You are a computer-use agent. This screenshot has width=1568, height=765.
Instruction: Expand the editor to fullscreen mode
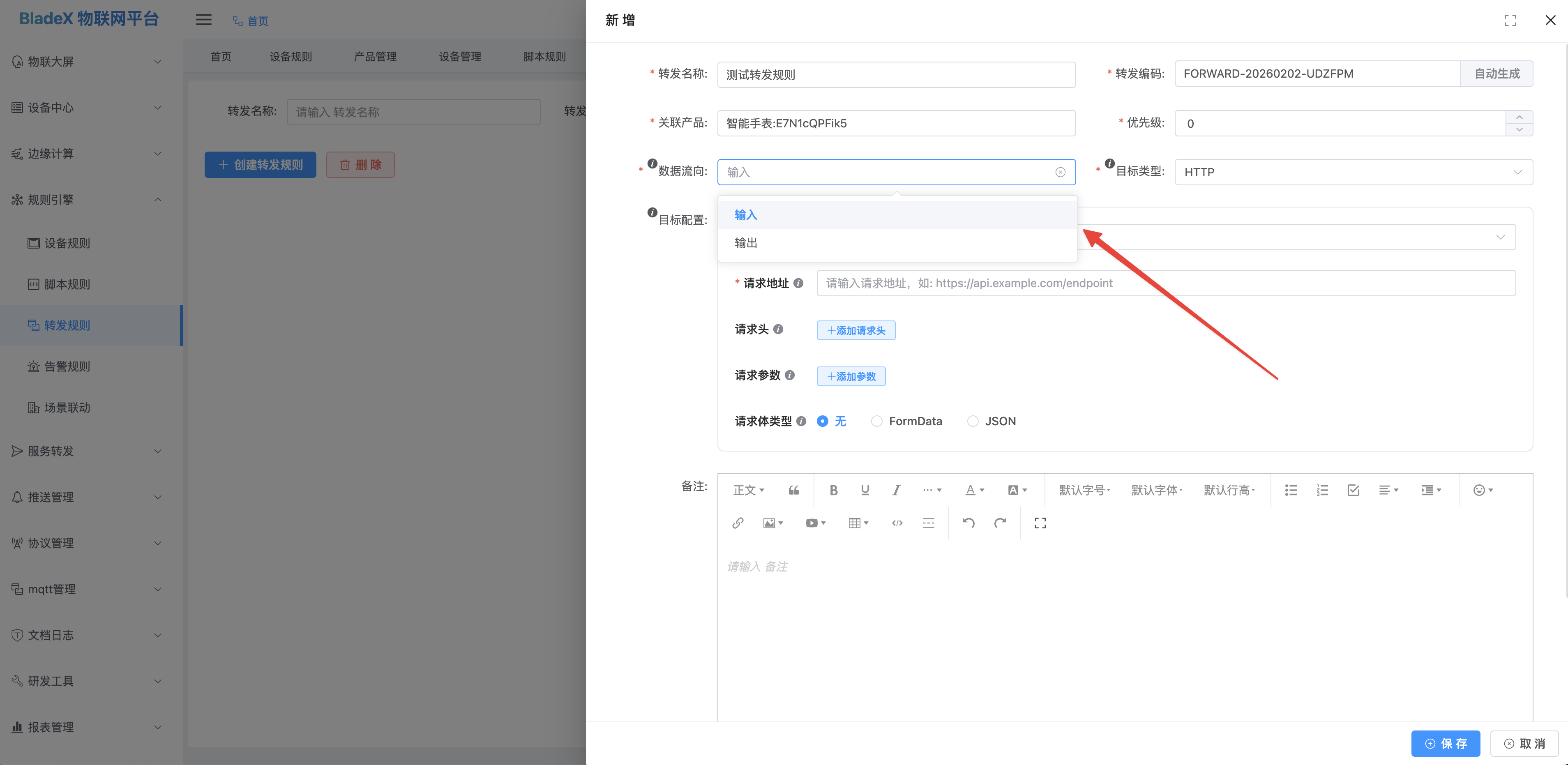[1040, 522]
